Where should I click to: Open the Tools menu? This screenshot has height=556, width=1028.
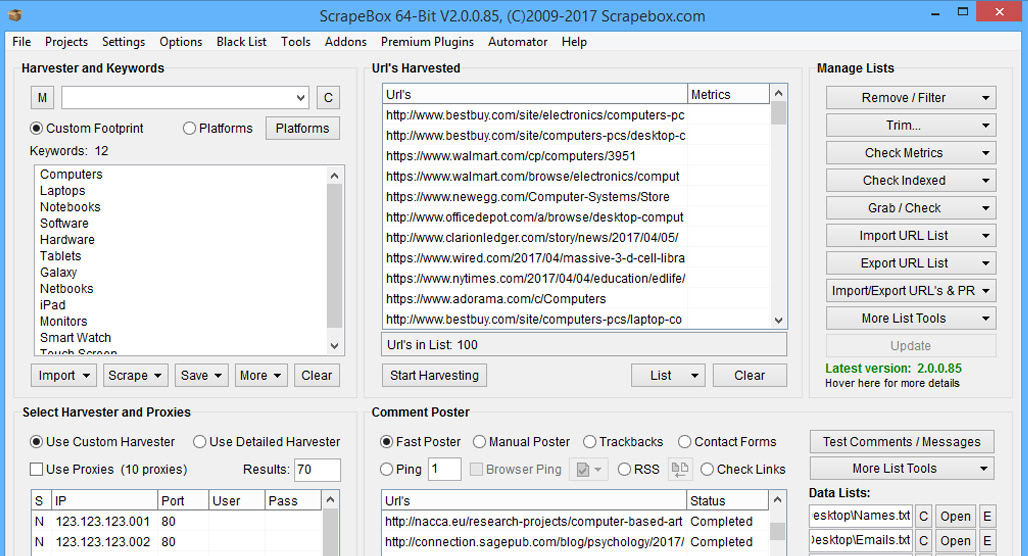(x=296, y=42)
